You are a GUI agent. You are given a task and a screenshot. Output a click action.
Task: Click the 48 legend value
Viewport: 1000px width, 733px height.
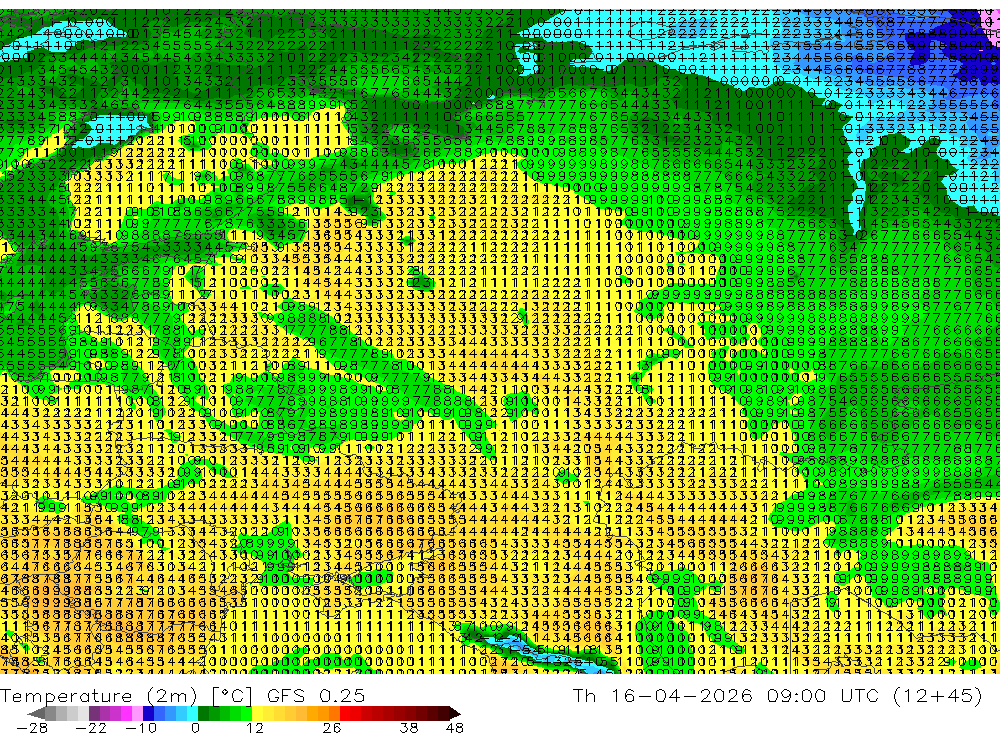tap(455, 728)
